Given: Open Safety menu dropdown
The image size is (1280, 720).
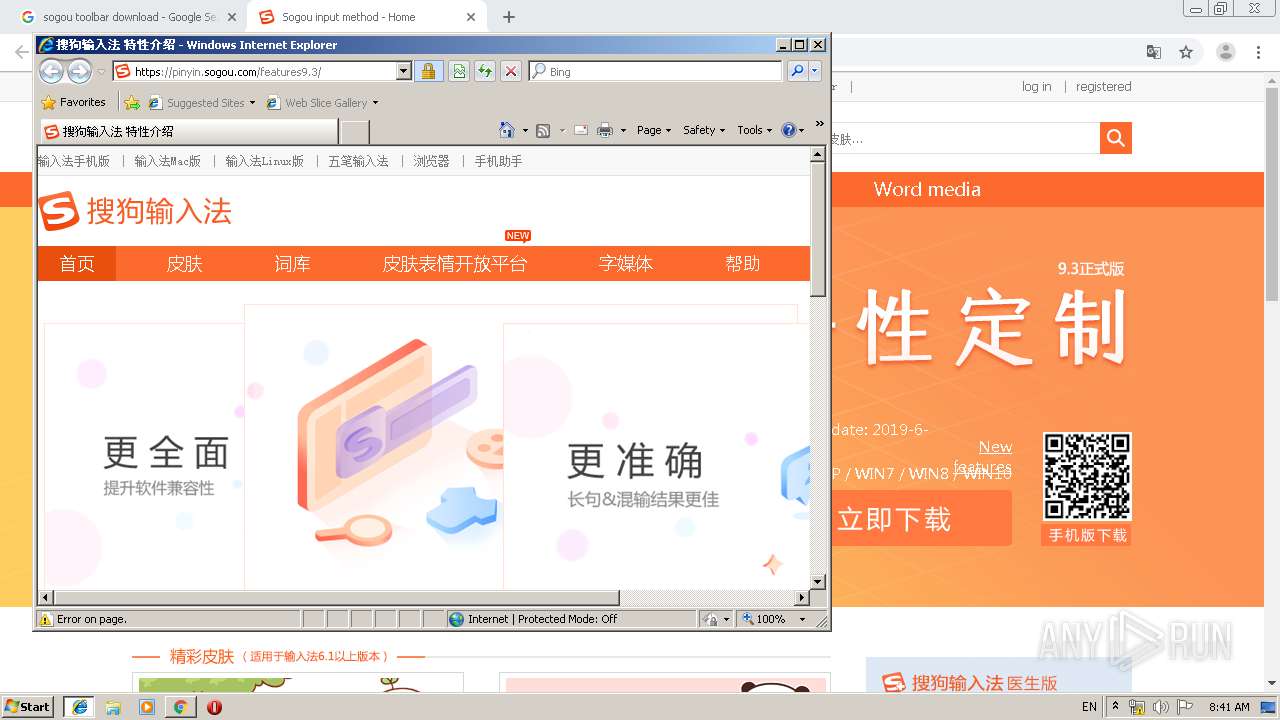Looking at the screenshot, I should click(x=704, y=130).
